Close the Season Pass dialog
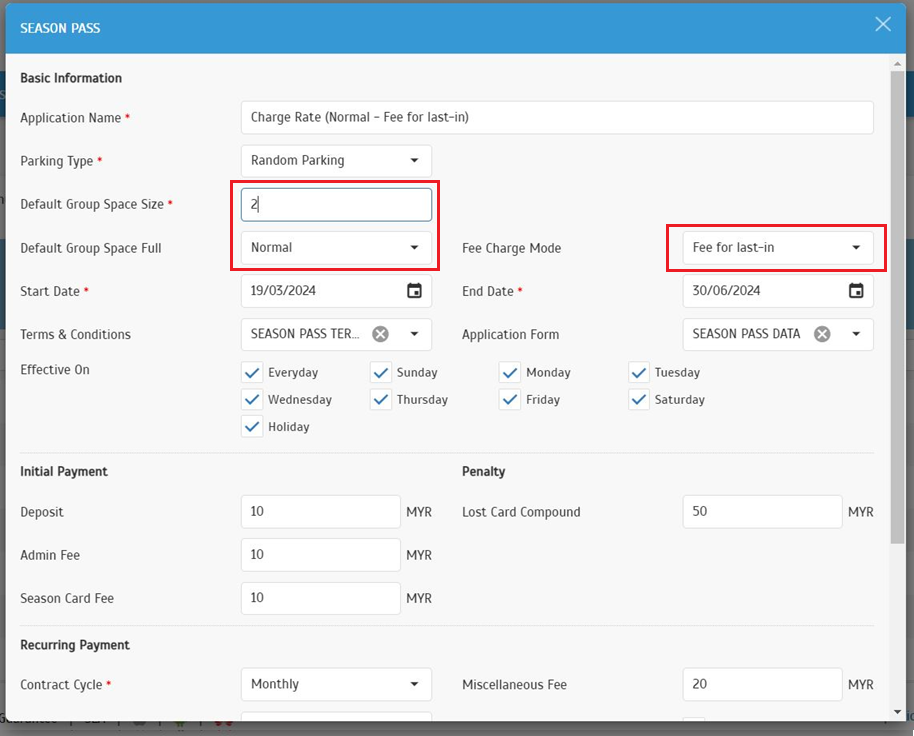 (x=882, y=25)
